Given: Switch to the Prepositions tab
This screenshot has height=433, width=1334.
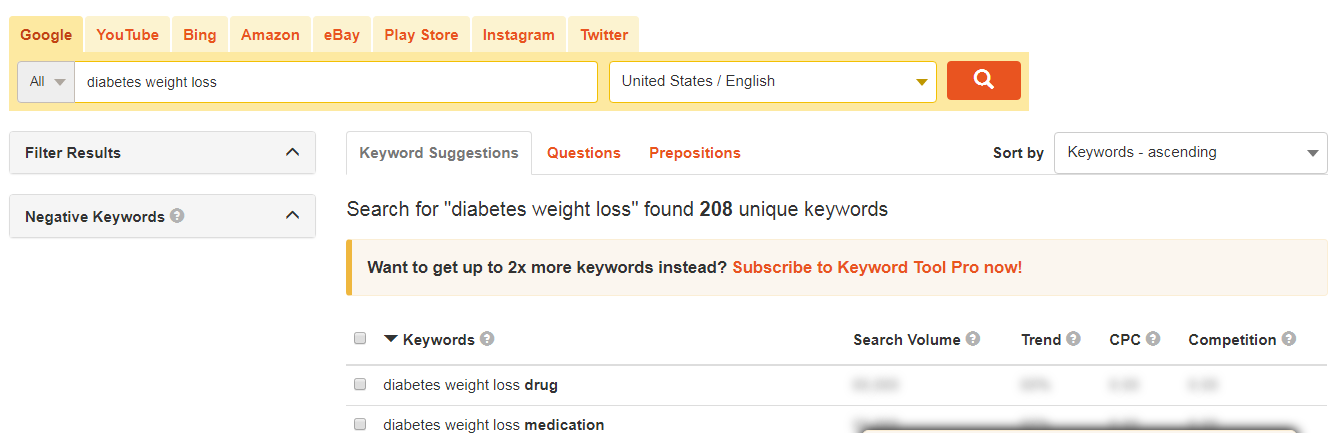Looking at the screenshot, I should tap(695, 153).
